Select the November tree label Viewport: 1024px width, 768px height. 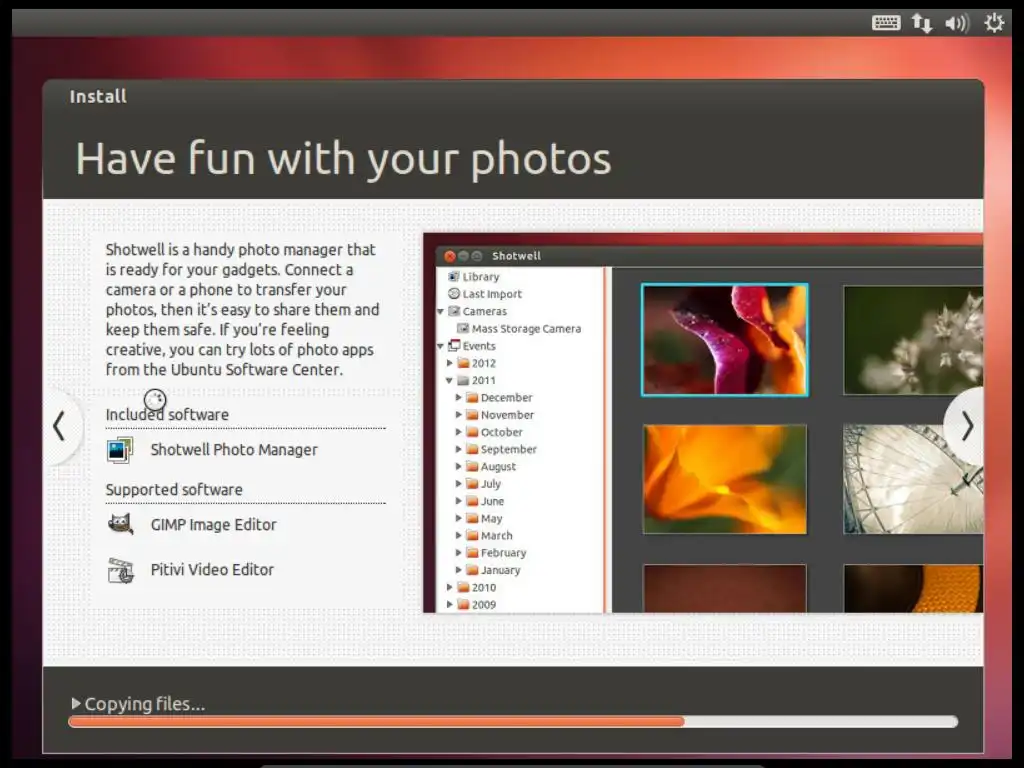pyautogui.click(x=507, y=415)
